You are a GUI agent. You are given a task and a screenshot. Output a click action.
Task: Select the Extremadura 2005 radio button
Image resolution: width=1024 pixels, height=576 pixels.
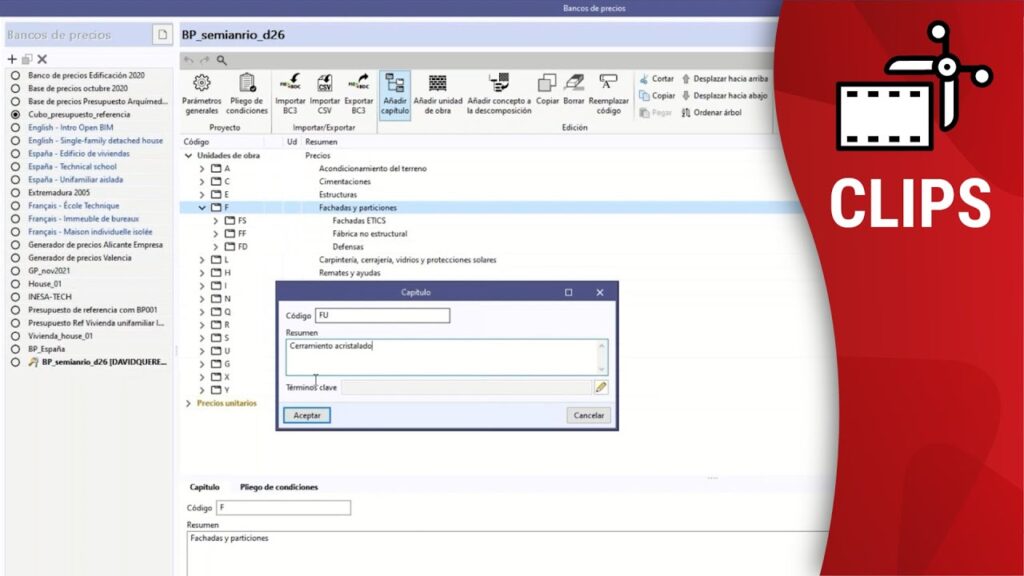click(15, 192)
